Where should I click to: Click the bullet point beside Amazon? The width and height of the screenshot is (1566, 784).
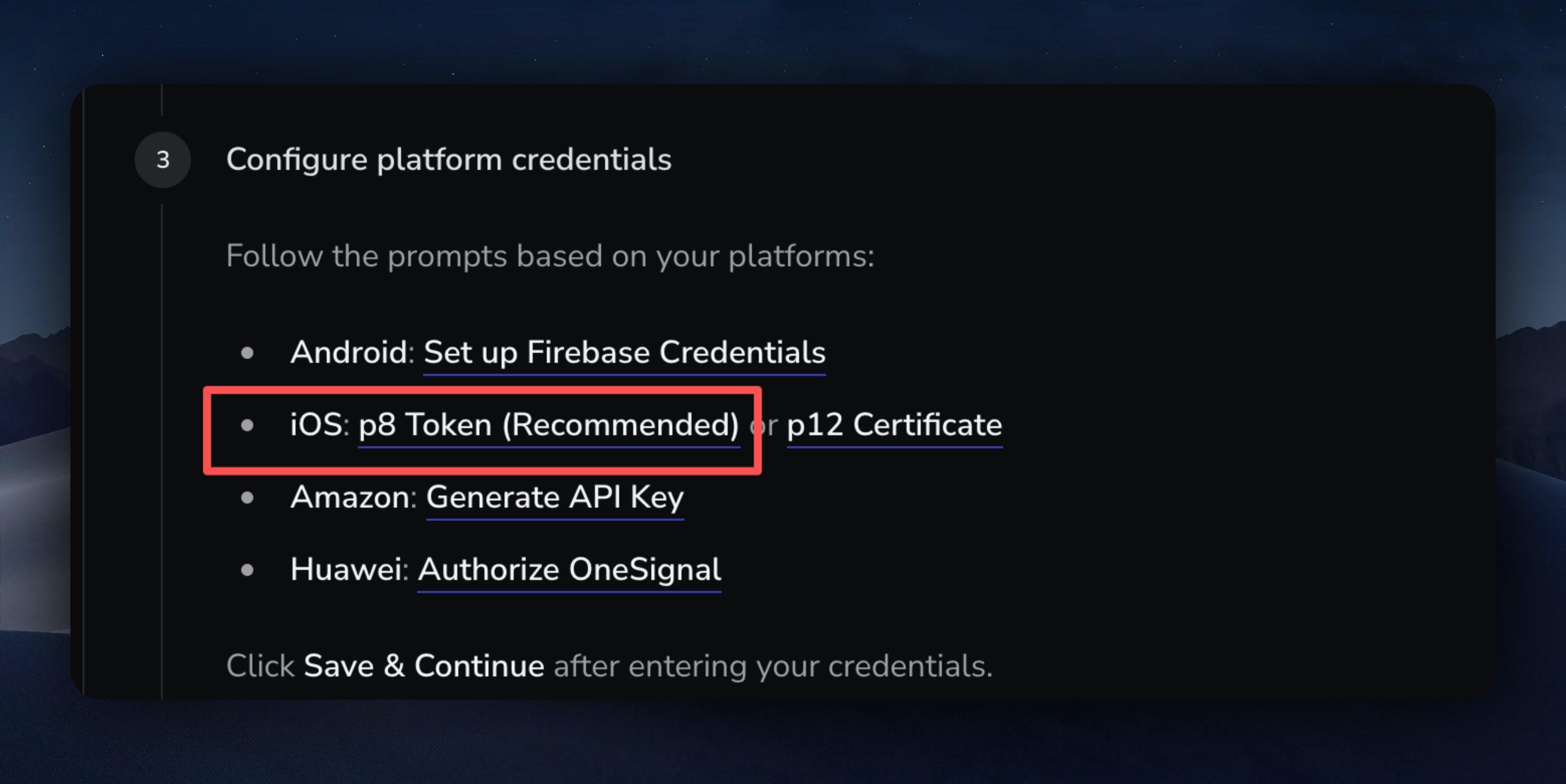[x=247, y=497]
